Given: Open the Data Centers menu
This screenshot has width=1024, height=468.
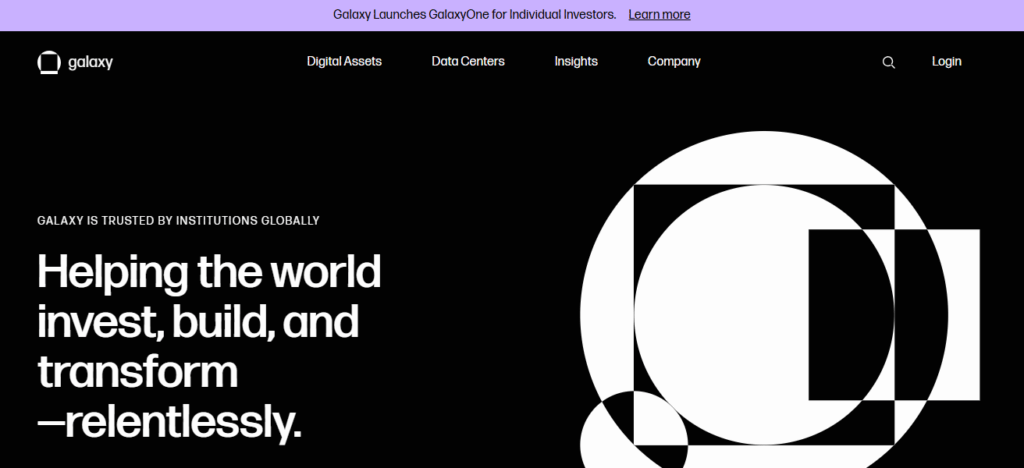Looking at the screenshot, I should (x=468, y=61).
